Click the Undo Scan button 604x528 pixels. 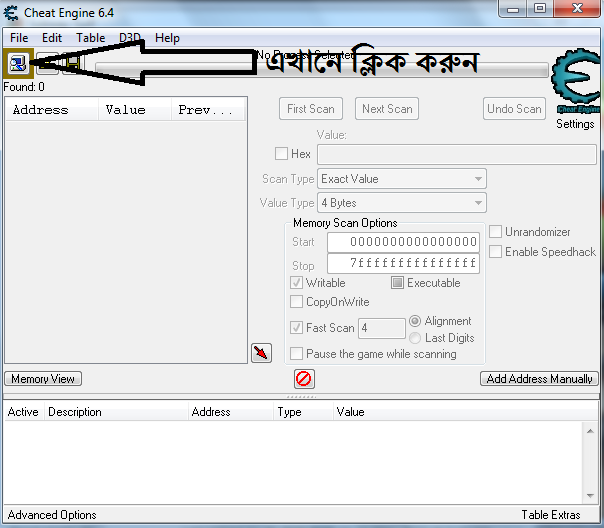point(514,109)
